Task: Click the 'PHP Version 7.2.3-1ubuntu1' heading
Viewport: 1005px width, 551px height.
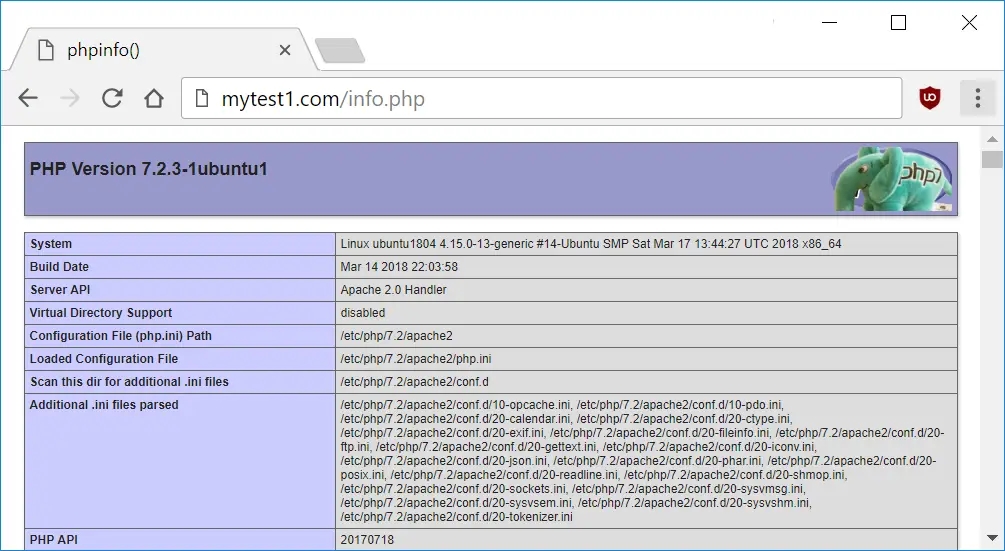Action: point(149,169)
